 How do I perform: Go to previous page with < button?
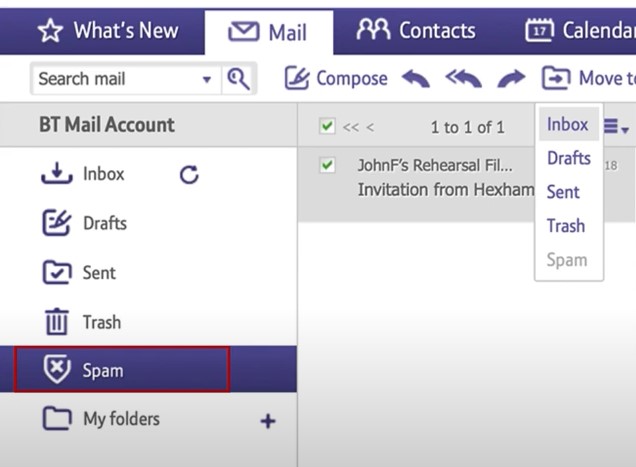(x=370, y=127)
